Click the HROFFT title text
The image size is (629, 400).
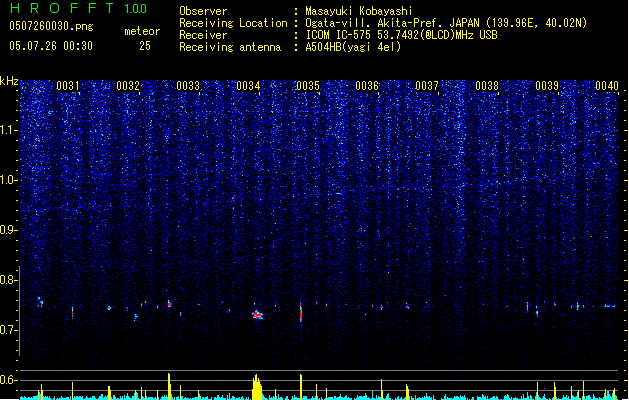point(61,8)
